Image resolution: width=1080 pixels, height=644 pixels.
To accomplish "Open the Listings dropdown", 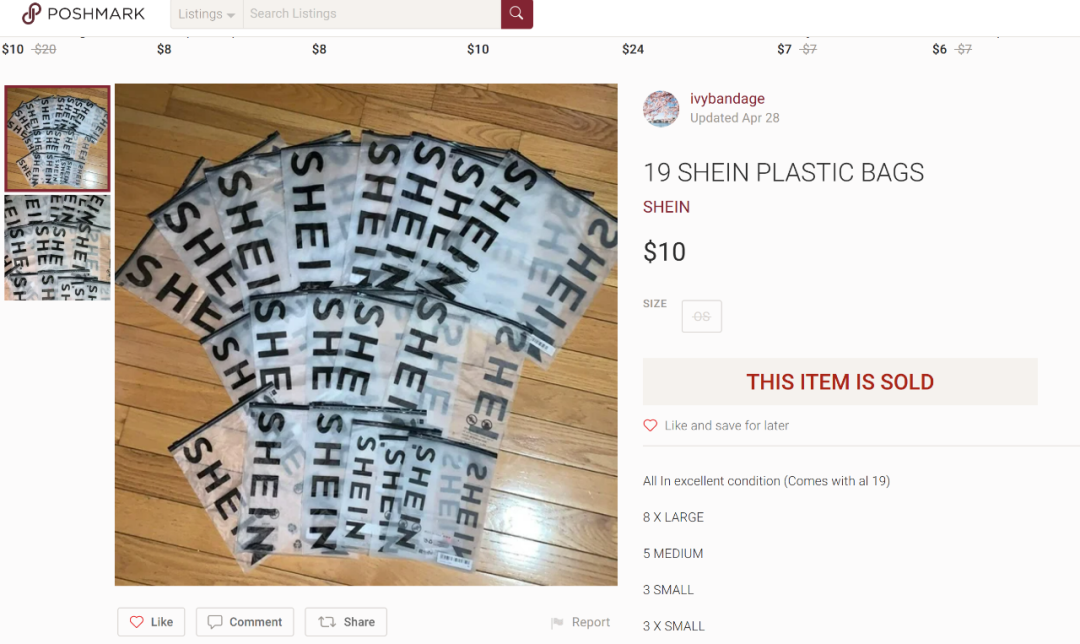I will 207,14.
